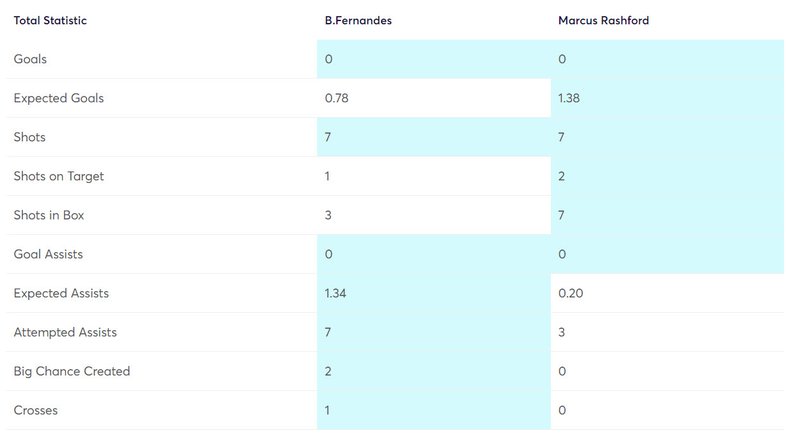Click the Total Statistic column header
The image size is (800, 435).
50,20
